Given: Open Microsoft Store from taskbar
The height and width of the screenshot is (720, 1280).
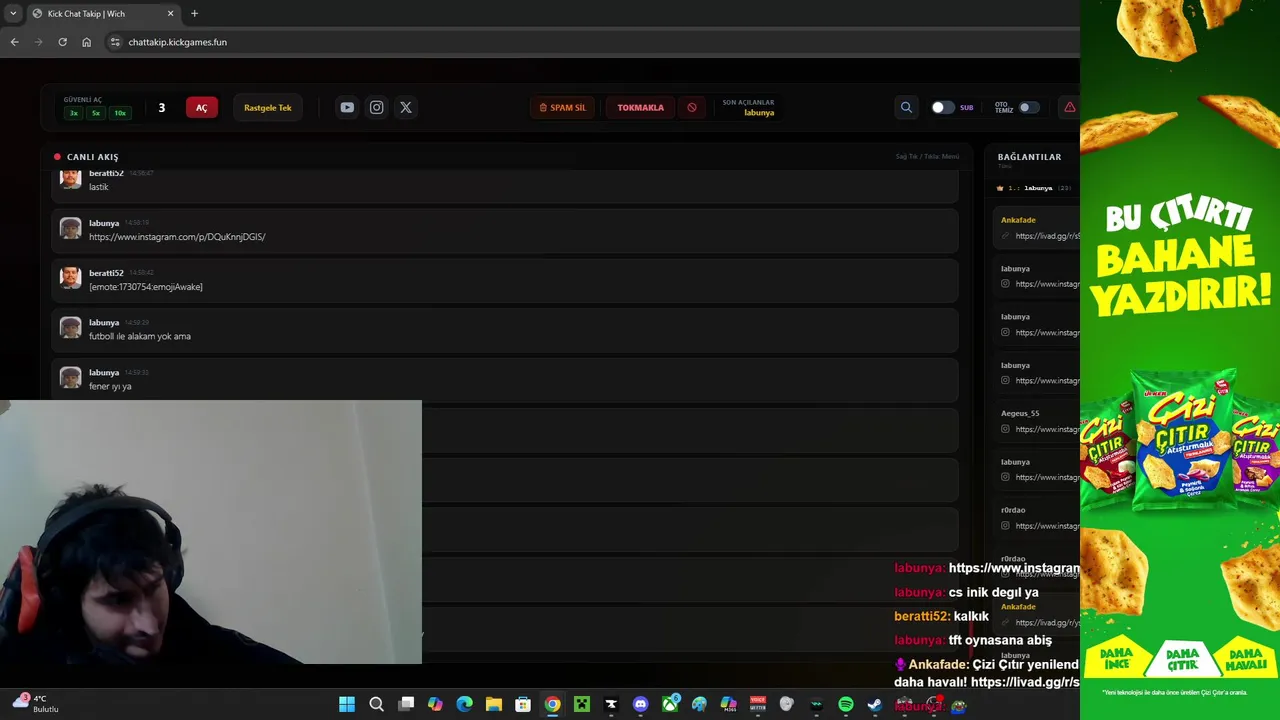Looking at the screenshot, I should tap(523, 704).
